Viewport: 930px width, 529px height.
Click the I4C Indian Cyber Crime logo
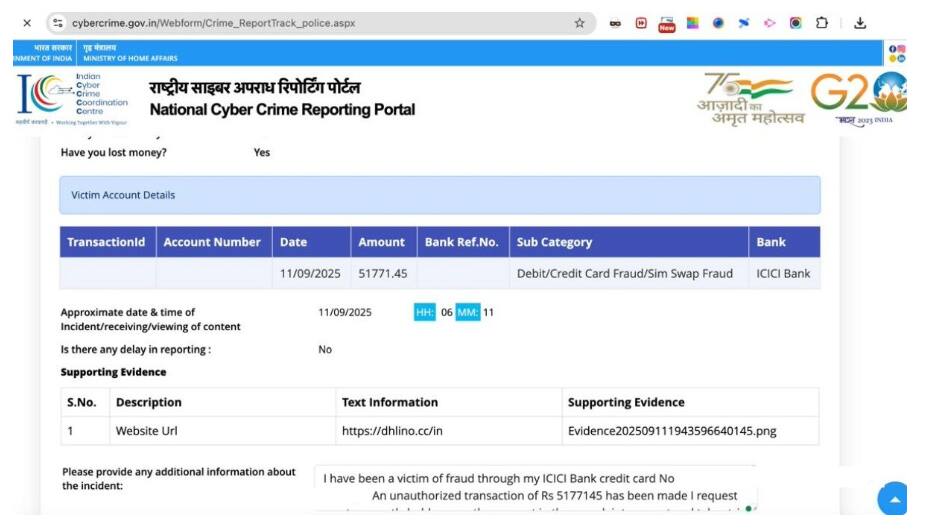coord(74,98)
